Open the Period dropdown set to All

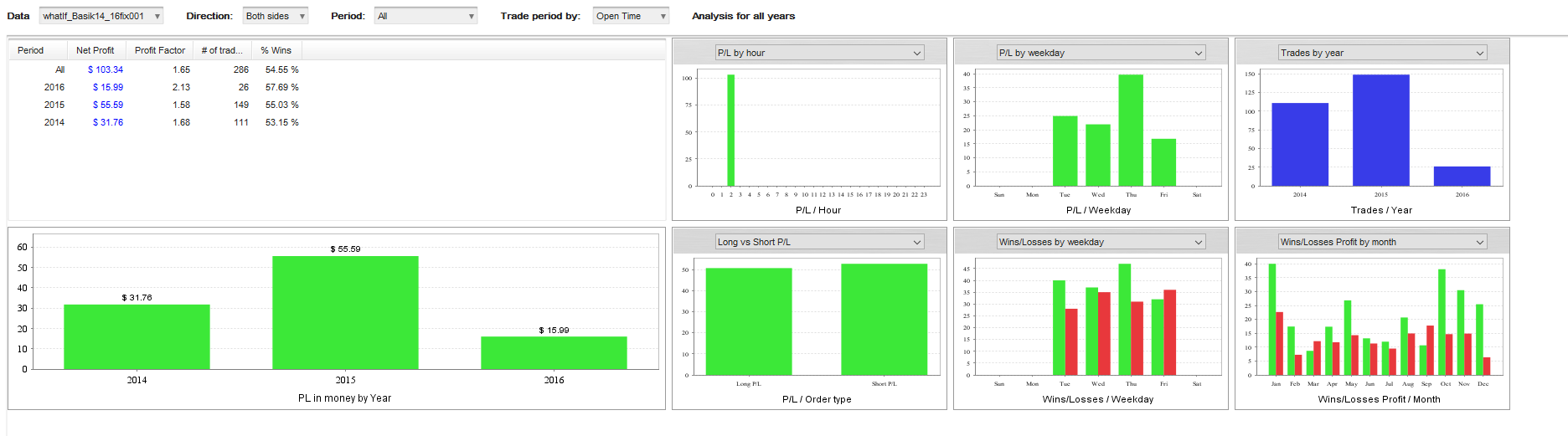click(426, 16)
